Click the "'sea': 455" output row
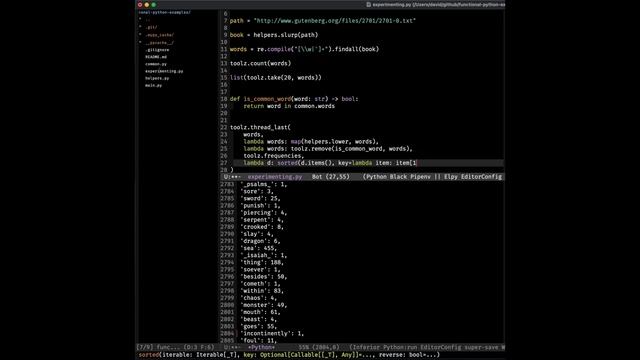Viewport: 640px width, 360px height. [258, 248]
